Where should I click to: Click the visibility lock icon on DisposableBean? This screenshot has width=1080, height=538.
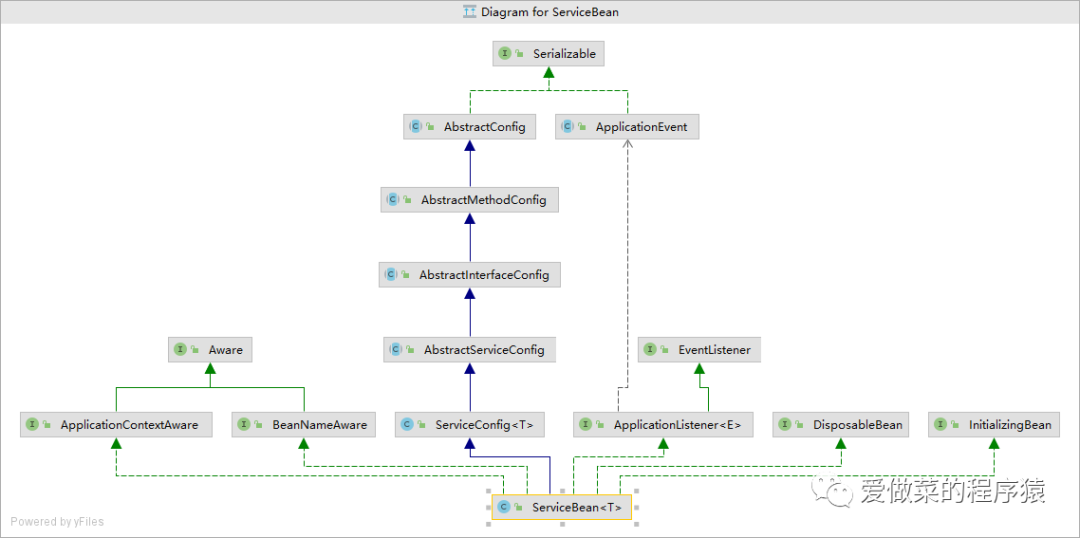pyautogui.click(x=800, y=426)
